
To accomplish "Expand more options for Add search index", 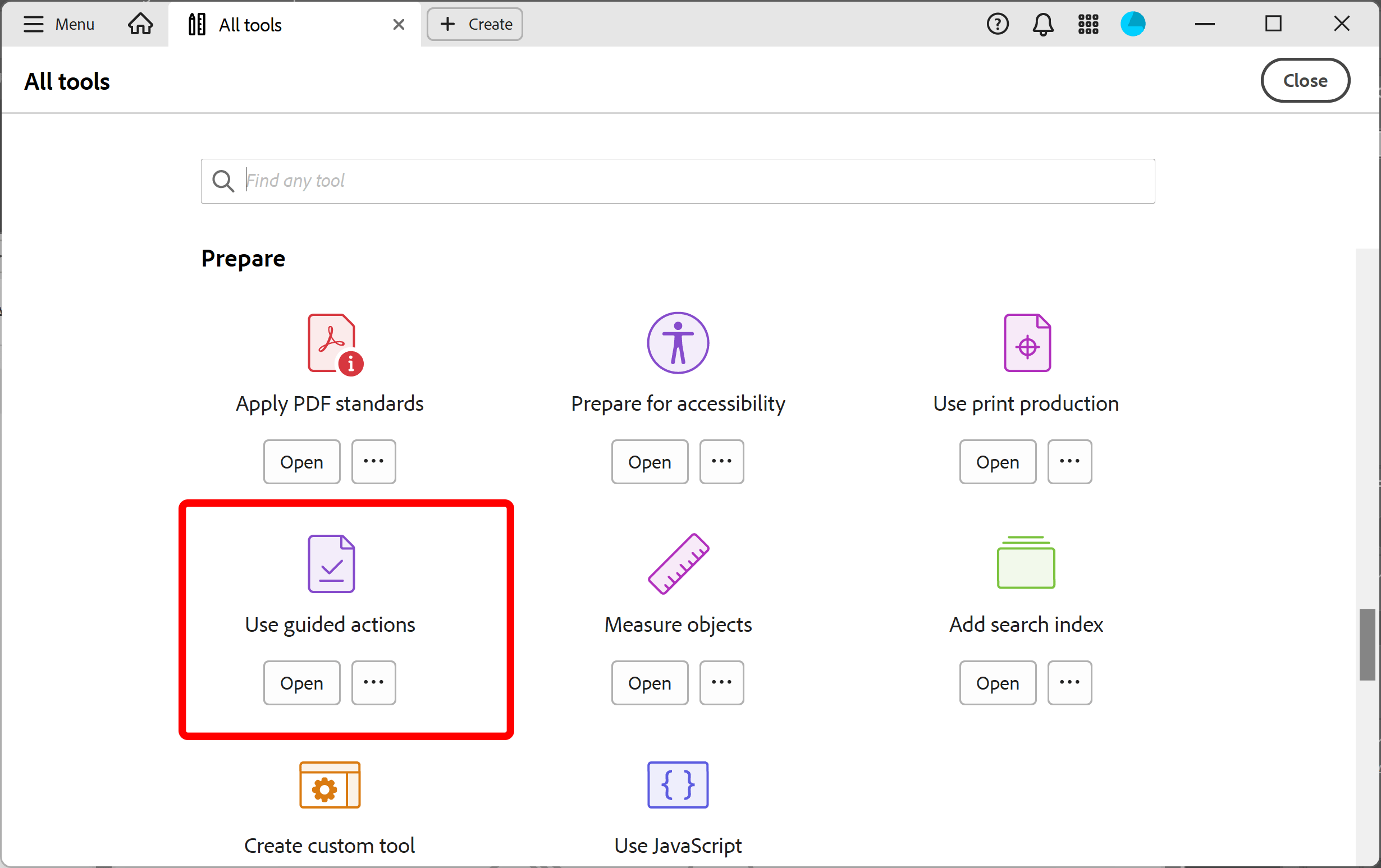I will [1069, 682].
